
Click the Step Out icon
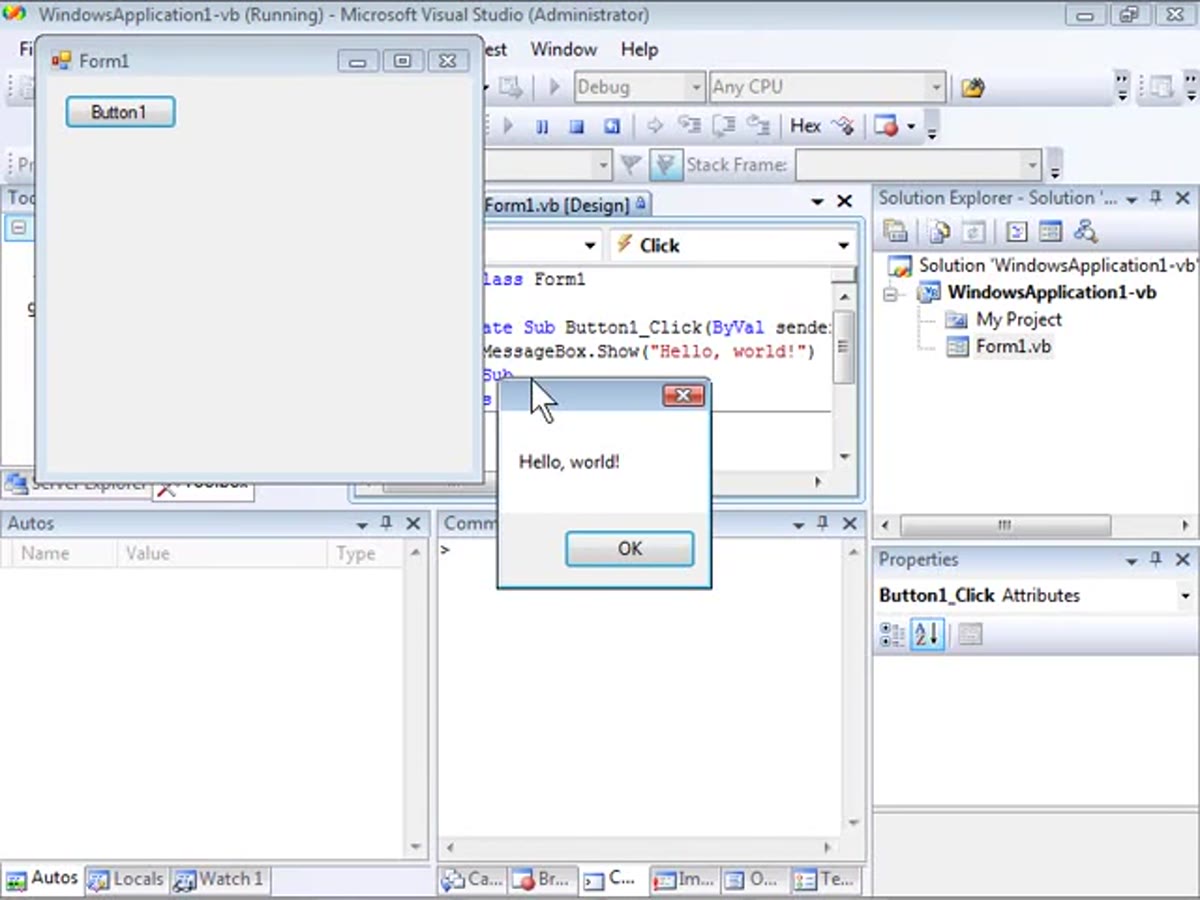click(x=759, y=126)
